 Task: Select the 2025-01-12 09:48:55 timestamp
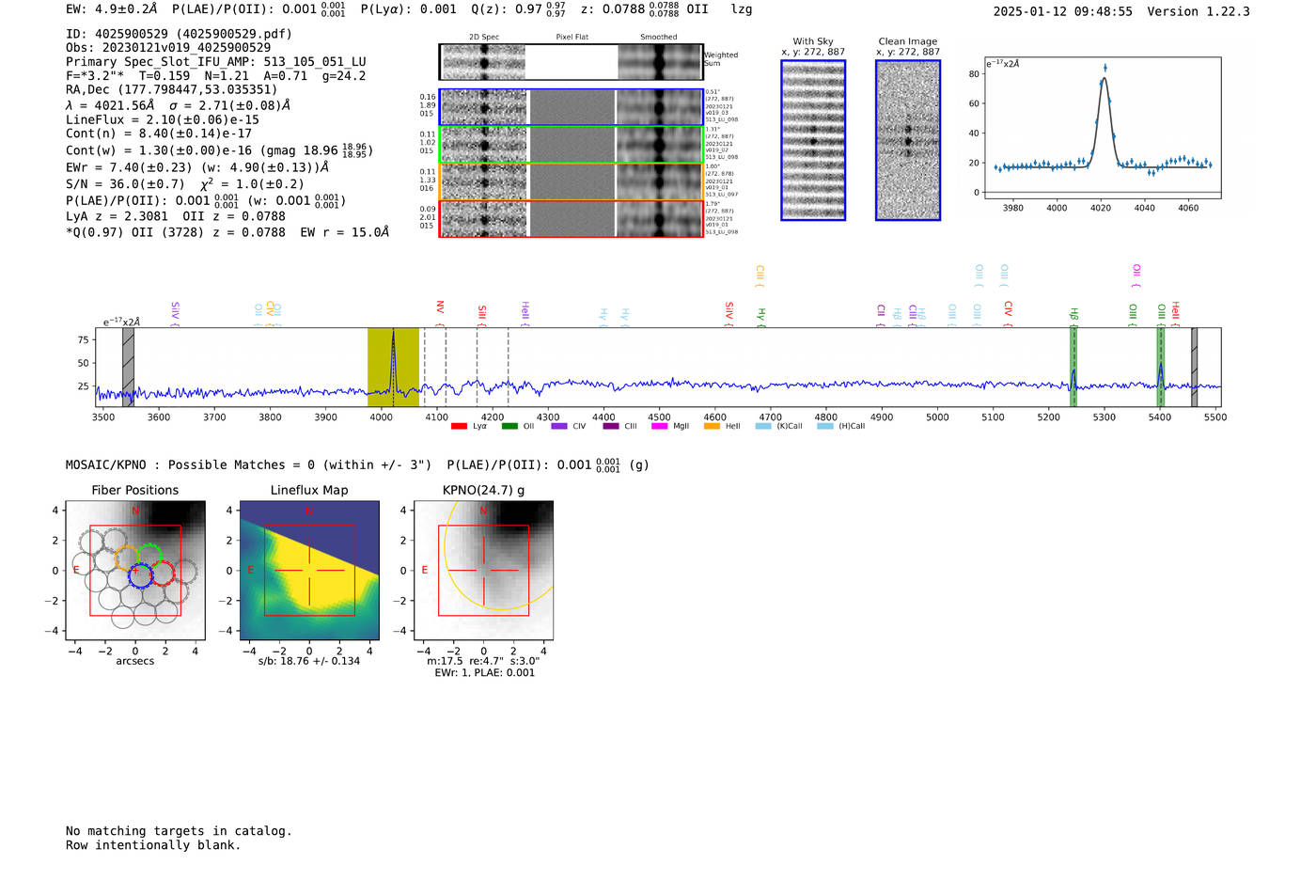pyautogui.click(x=1062, y=11)
